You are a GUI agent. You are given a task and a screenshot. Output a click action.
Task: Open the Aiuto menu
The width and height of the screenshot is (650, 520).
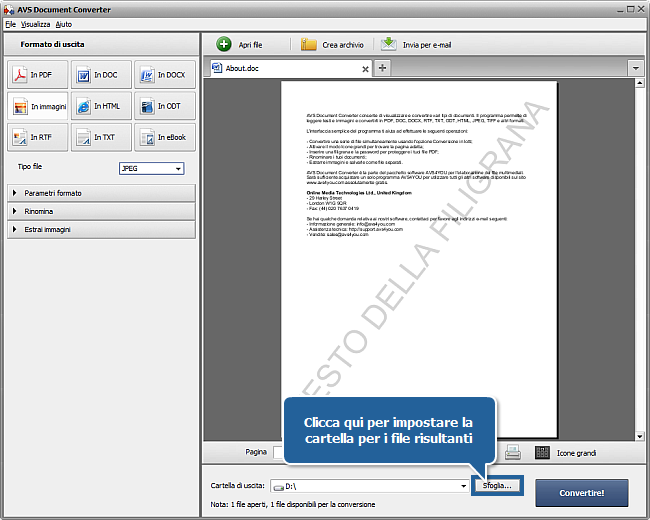click(x=64, y=24)
